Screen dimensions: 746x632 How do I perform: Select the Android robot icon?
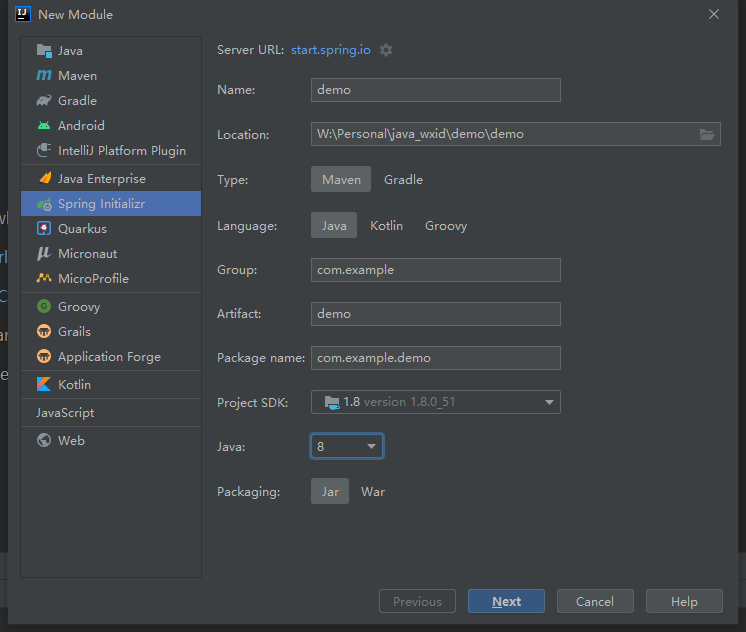click(x=44, y=126)
